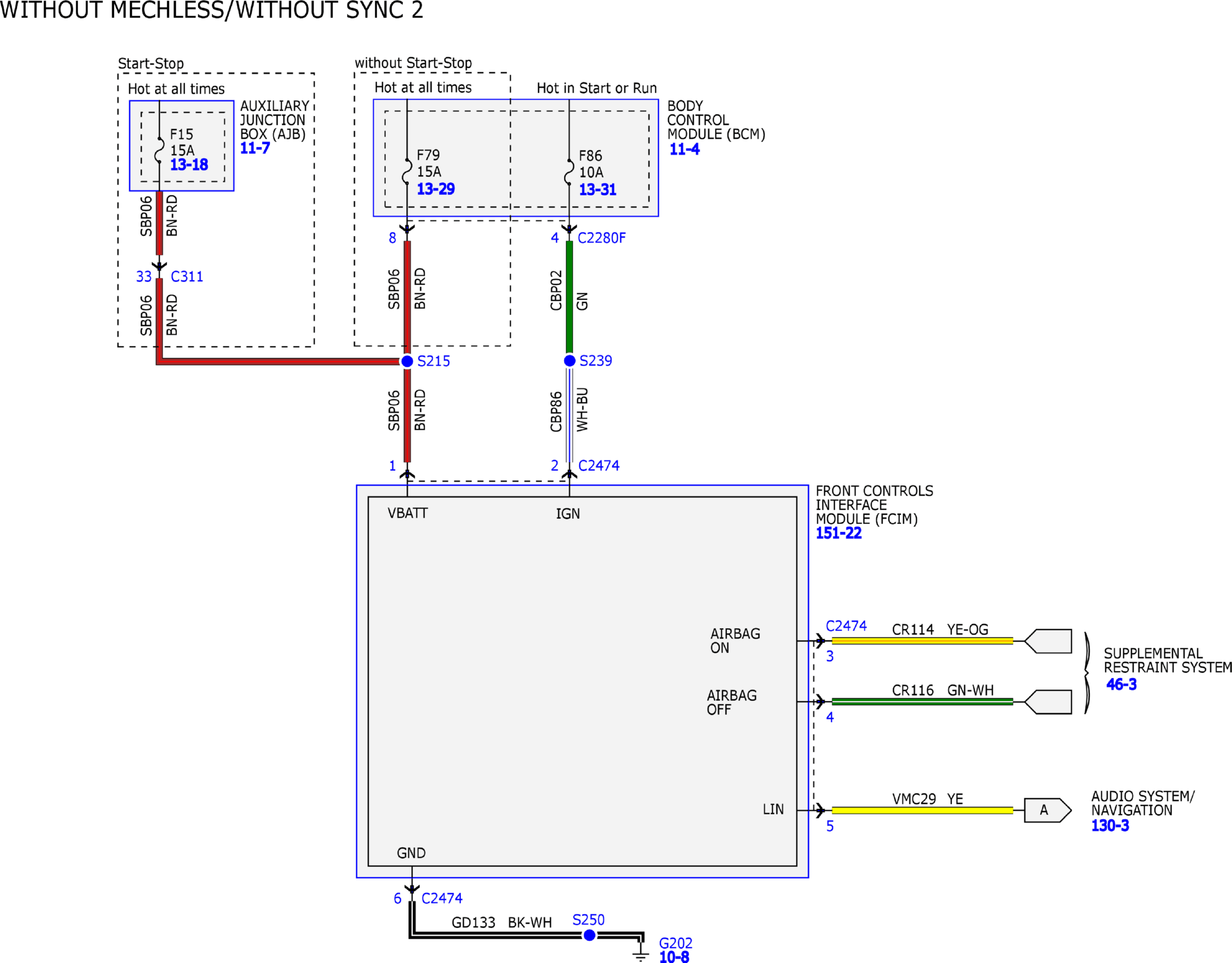The width and height of the screenshot is (1232, 963).
Task: Follow the 46-3 Supplemental Restraint System link
Action: tap(1120, 685)
